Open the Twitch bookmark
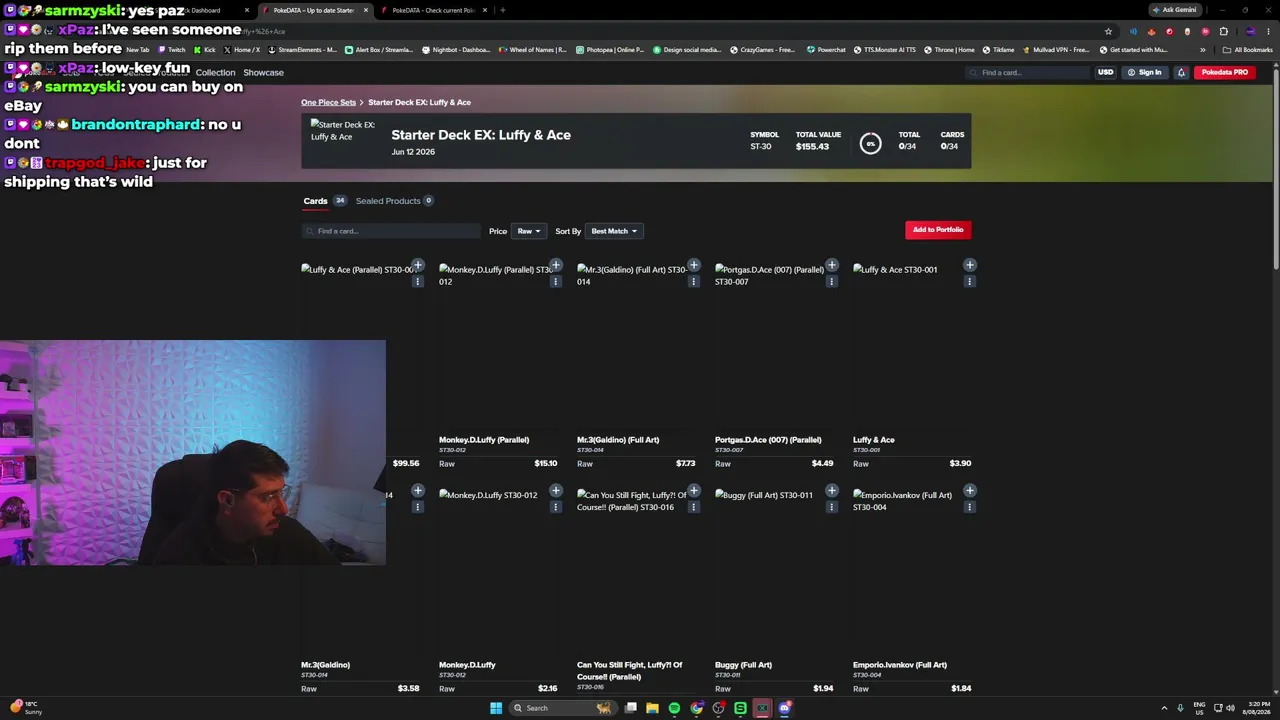This screenshot has height=720, width=1280. [x=171, y=50]
